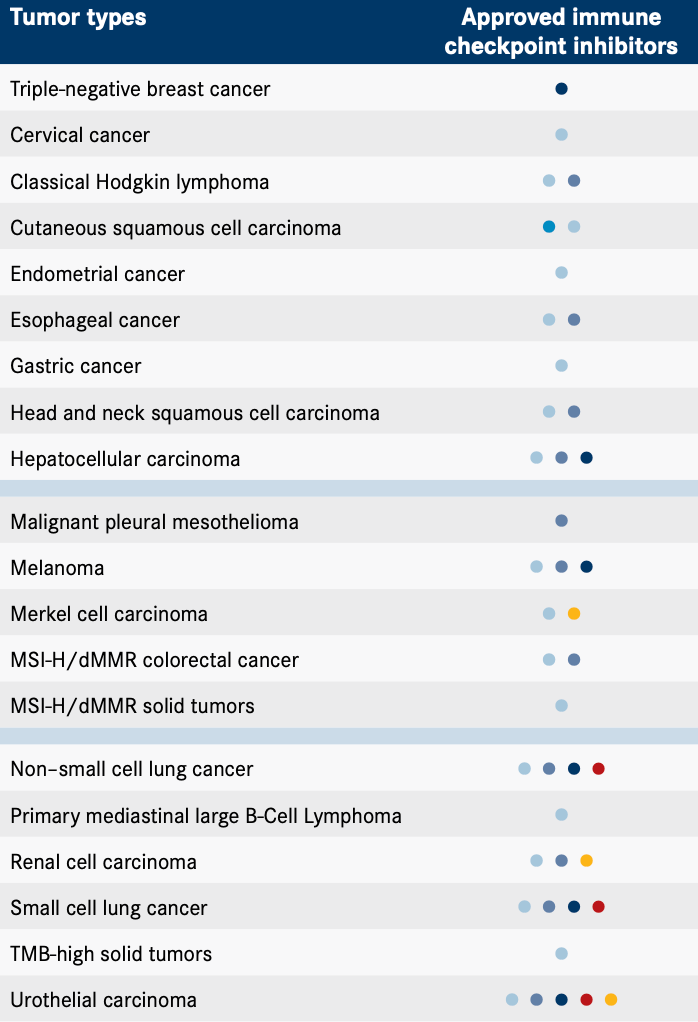Click the red dot in Small cell lung cancer row
The height and width of the screenshot is (1022, 698).
click(x=598, y=907)
